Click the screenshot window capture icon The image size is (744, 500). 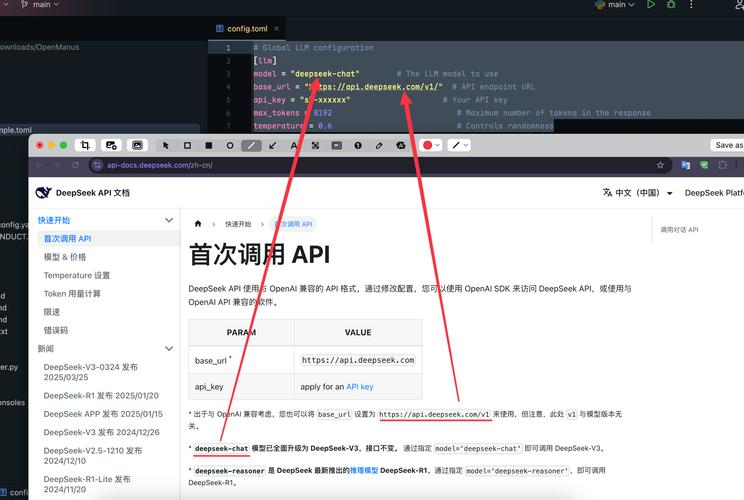(x=137, y=145)
